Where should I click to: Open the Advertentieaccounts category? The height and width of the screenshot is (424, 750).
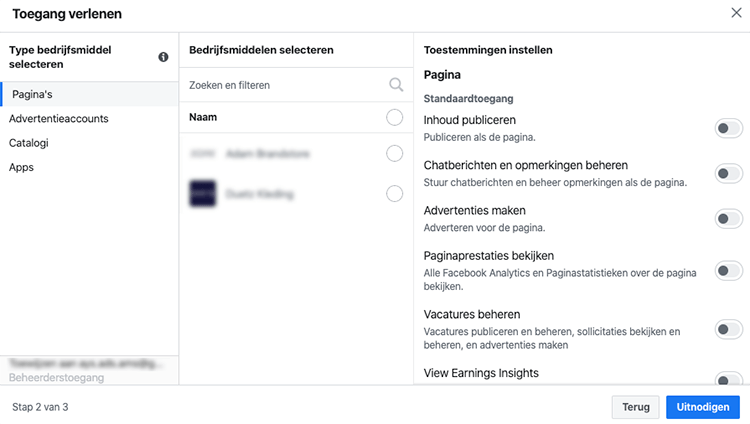tap(58, 119)
